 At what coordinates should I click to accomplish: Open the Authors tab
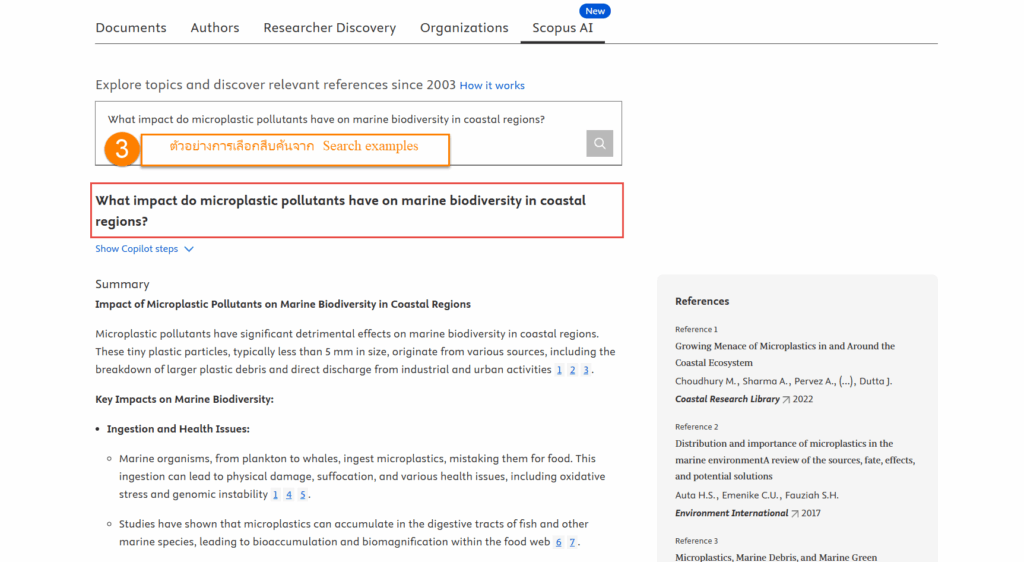point(215,28)
